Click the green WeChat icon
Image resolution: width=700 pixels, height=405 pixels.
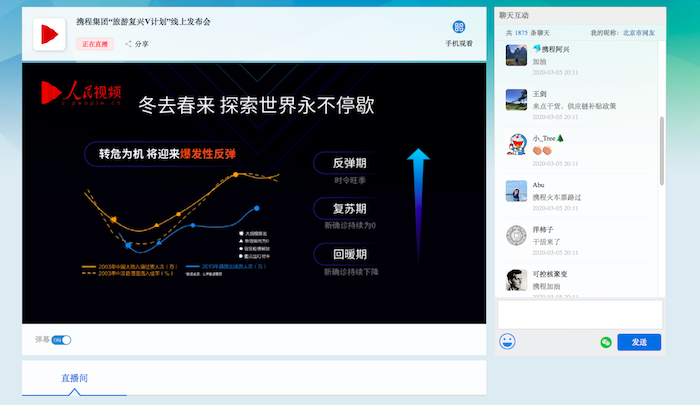[x=606, y=342]
